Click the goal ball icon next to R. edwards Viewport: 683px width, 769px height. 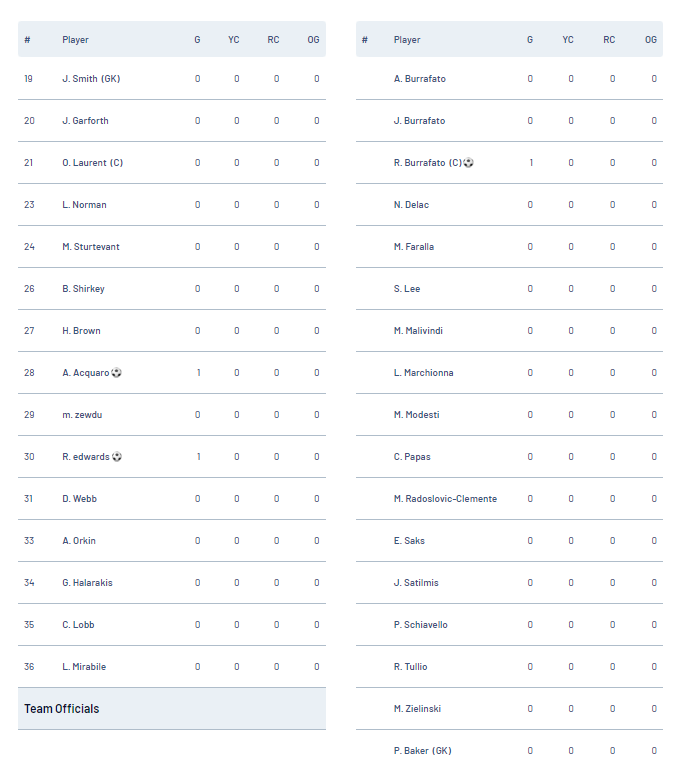coord(117,457)
